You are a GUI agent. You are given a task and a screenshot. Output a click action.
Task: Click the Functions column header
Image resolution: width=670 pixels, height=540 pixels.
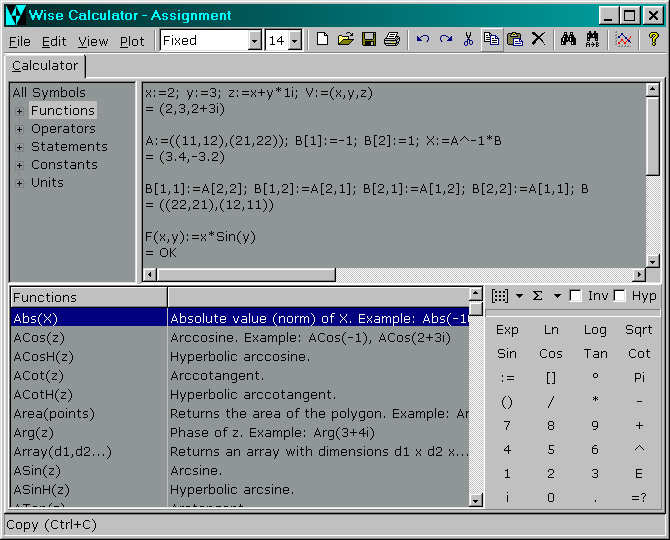coord(89,297)
